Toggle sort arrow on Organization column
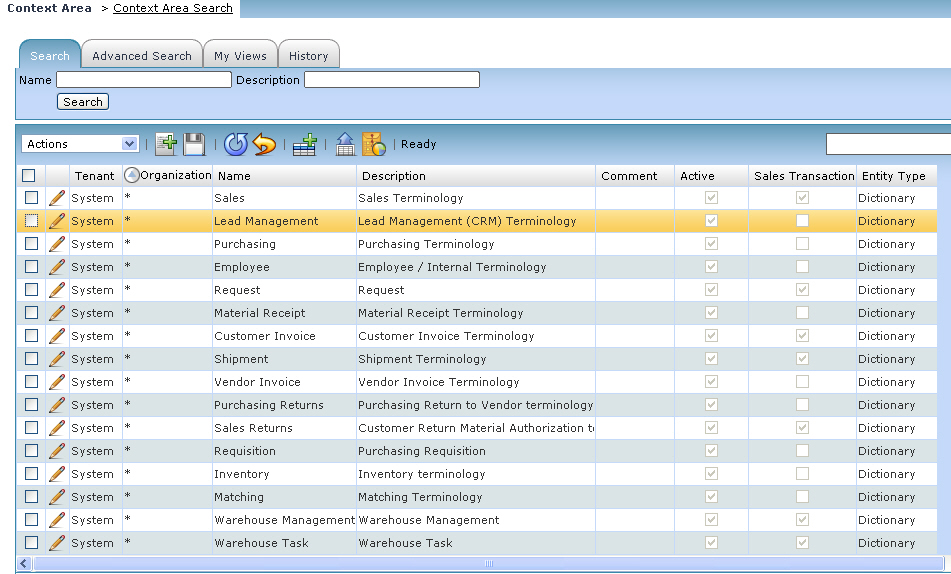Viewport: 951px width, 574px height. coord(131,175)
